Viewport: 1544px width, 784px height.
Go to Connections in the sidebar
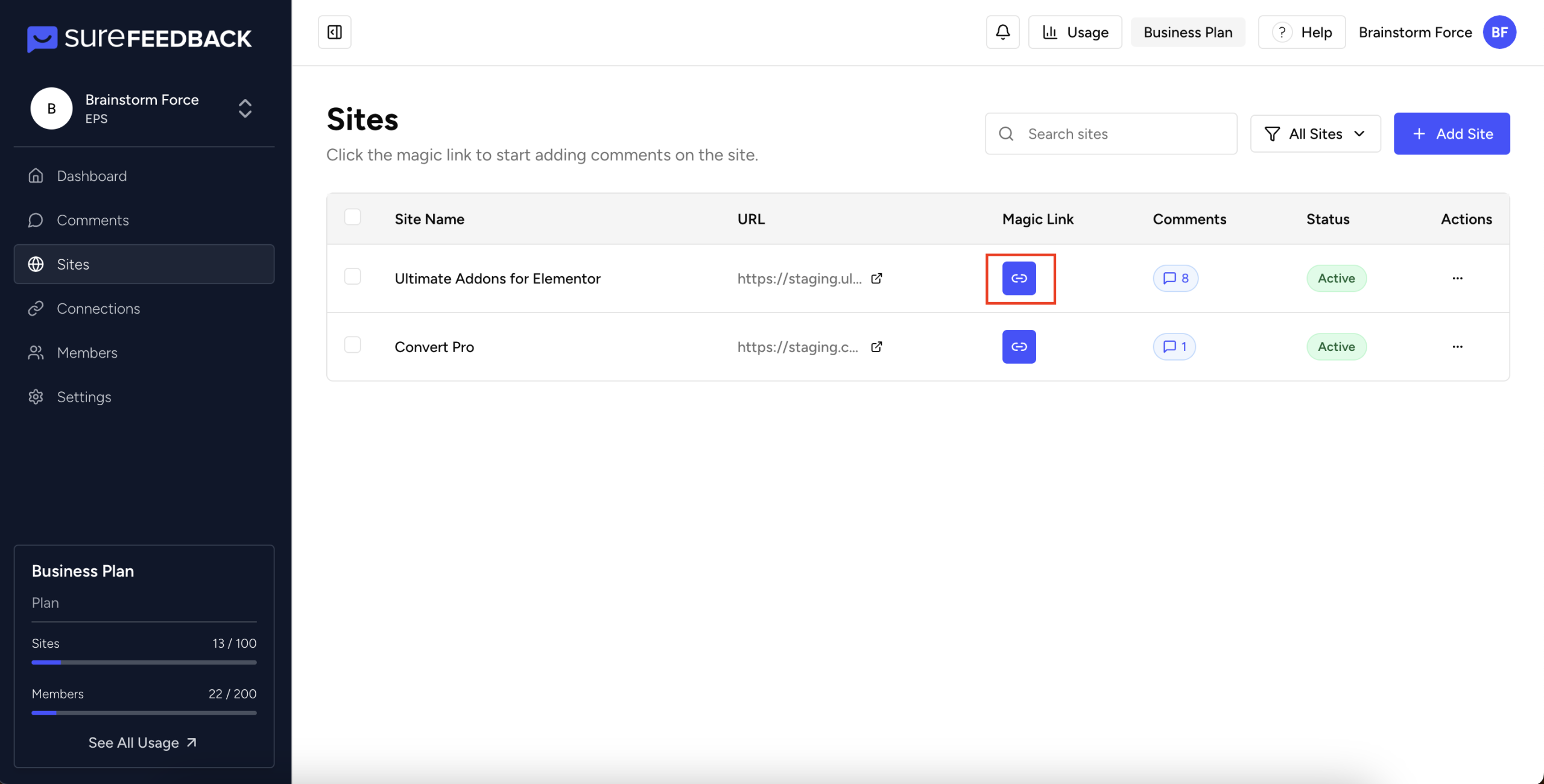click(x=98, y=309)
